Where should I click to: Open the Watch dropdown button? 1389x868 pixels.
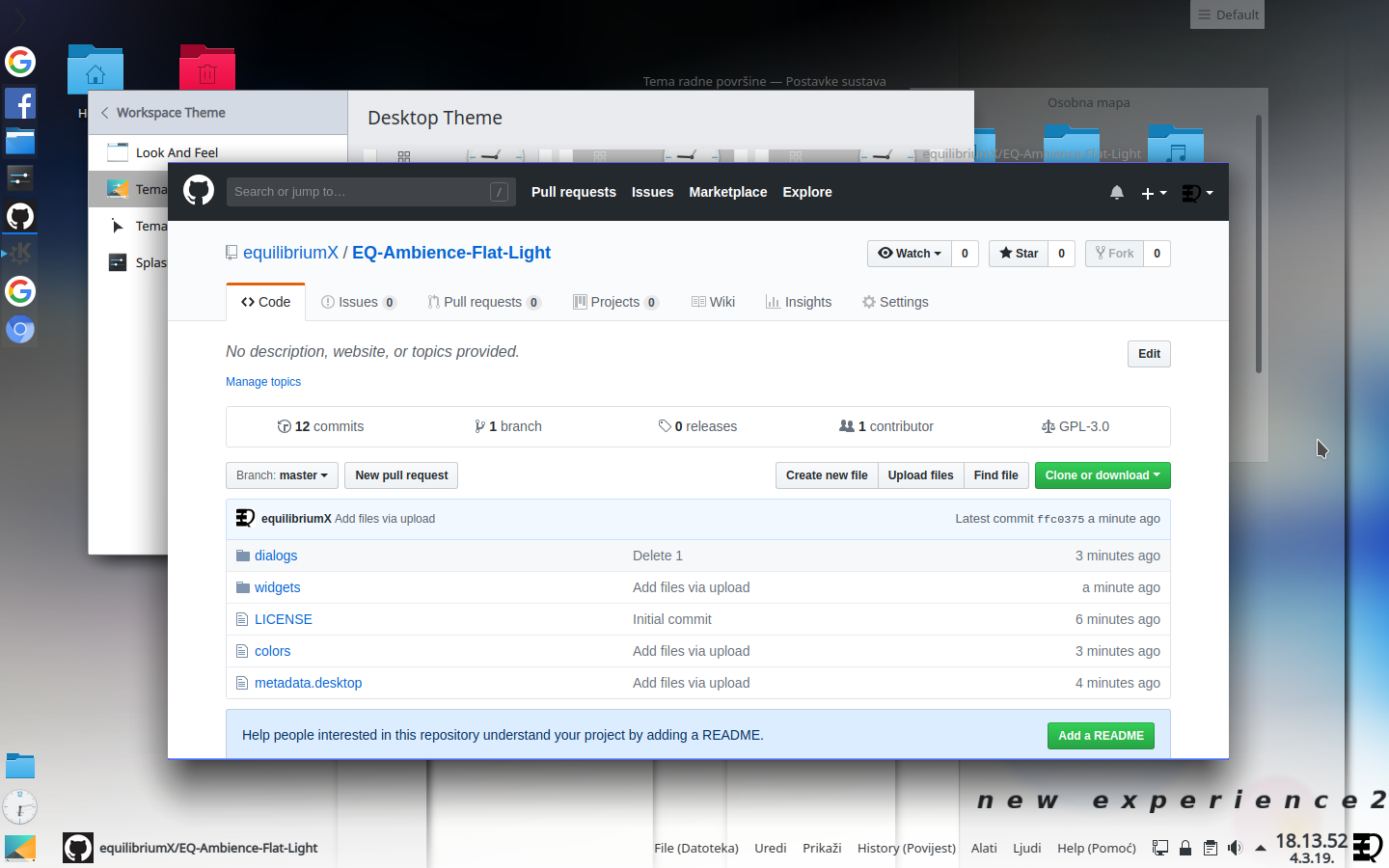tap(909, 254)
